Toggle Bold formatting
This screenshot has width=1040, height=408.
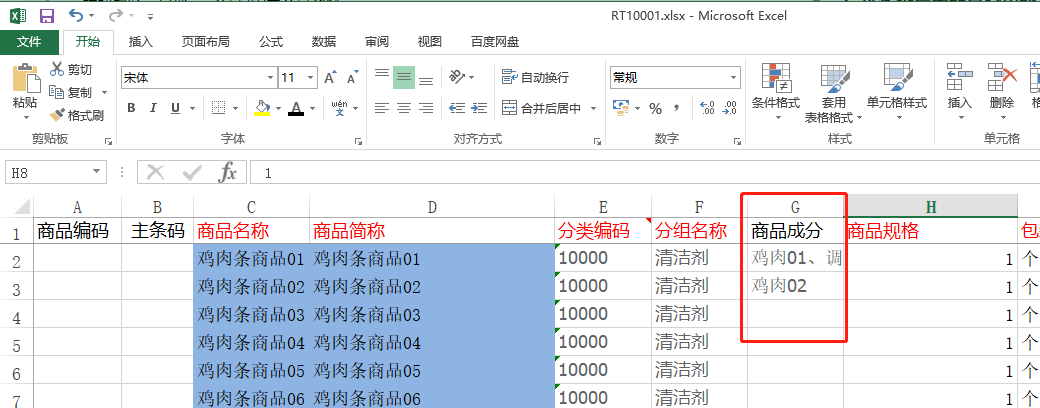[131, 108]
